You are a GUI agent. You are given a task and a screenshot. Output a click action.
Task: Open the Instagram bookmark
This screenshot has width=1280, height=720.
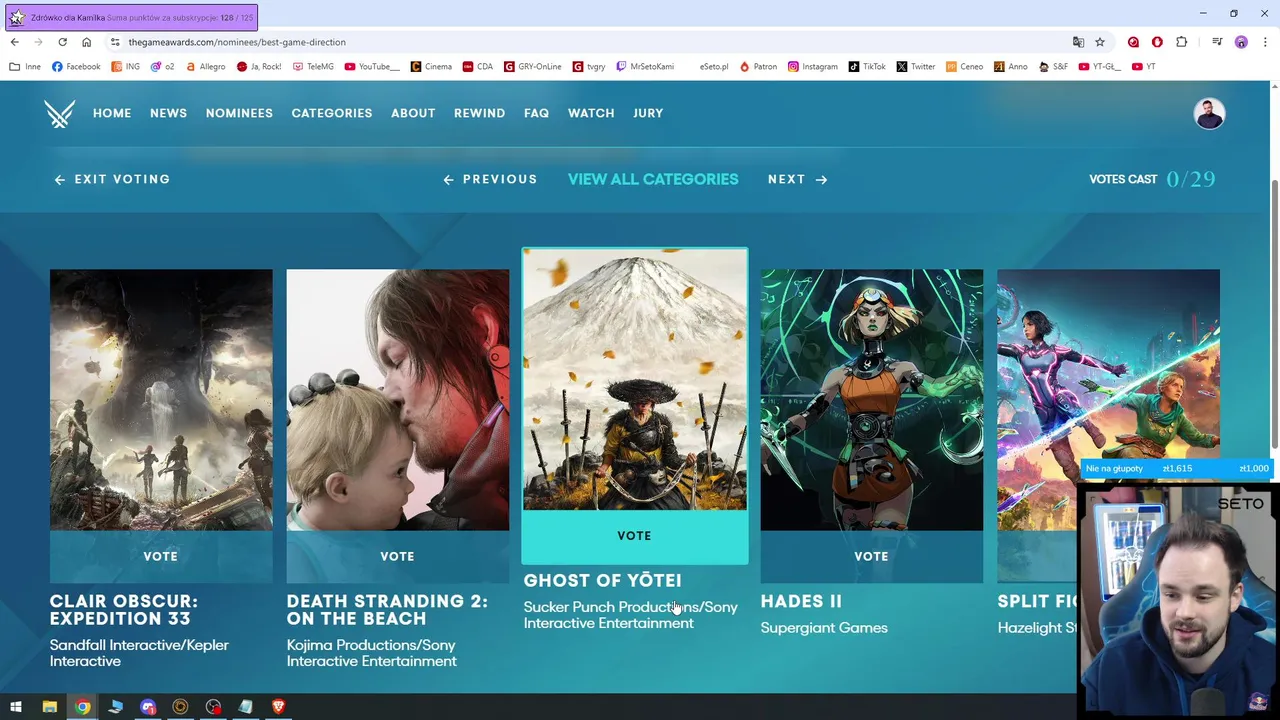pyautogui.click(x=813, y=67)
